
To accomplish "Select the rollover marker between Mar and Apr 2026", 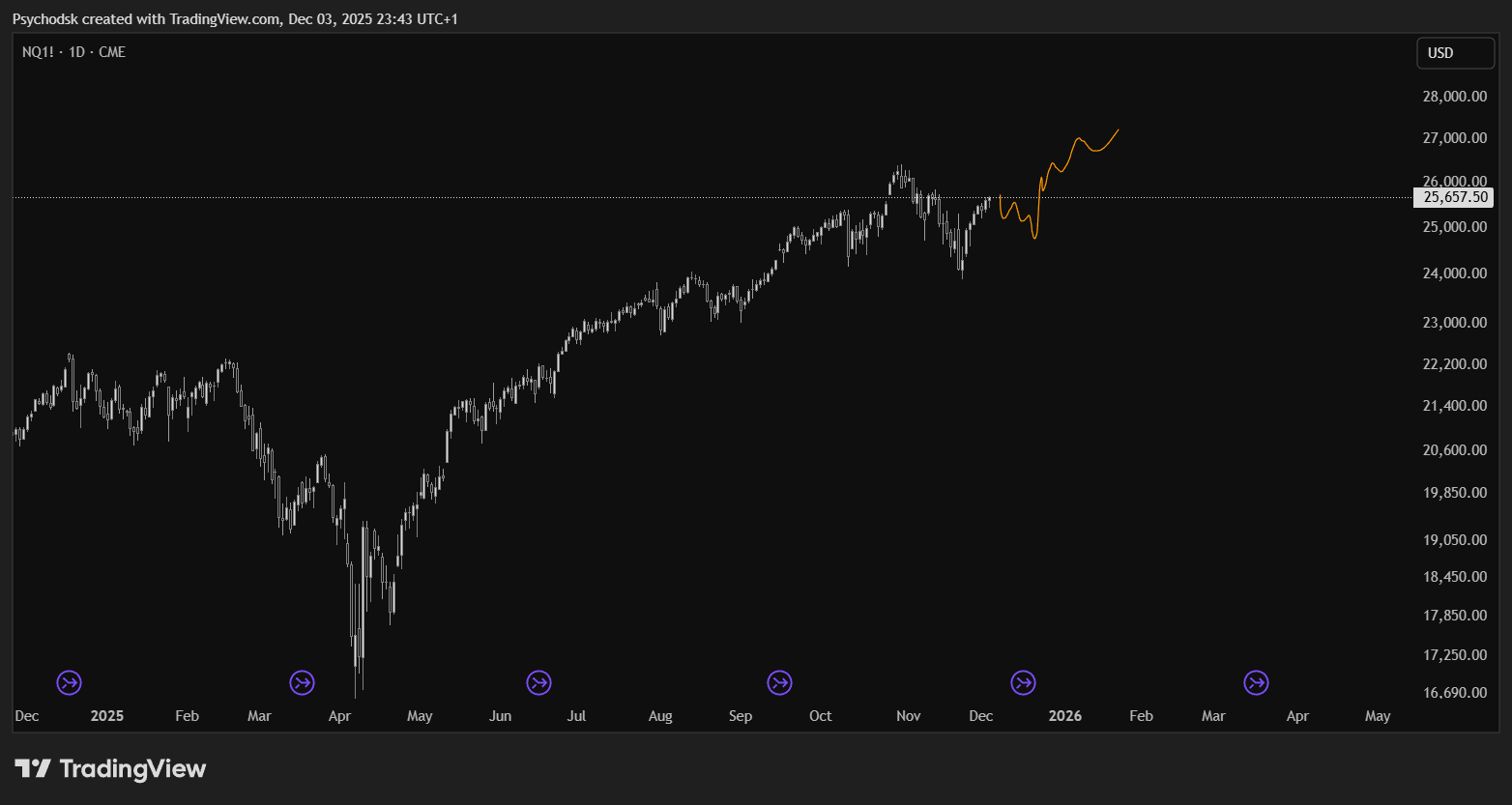I will click(1256, 683).
